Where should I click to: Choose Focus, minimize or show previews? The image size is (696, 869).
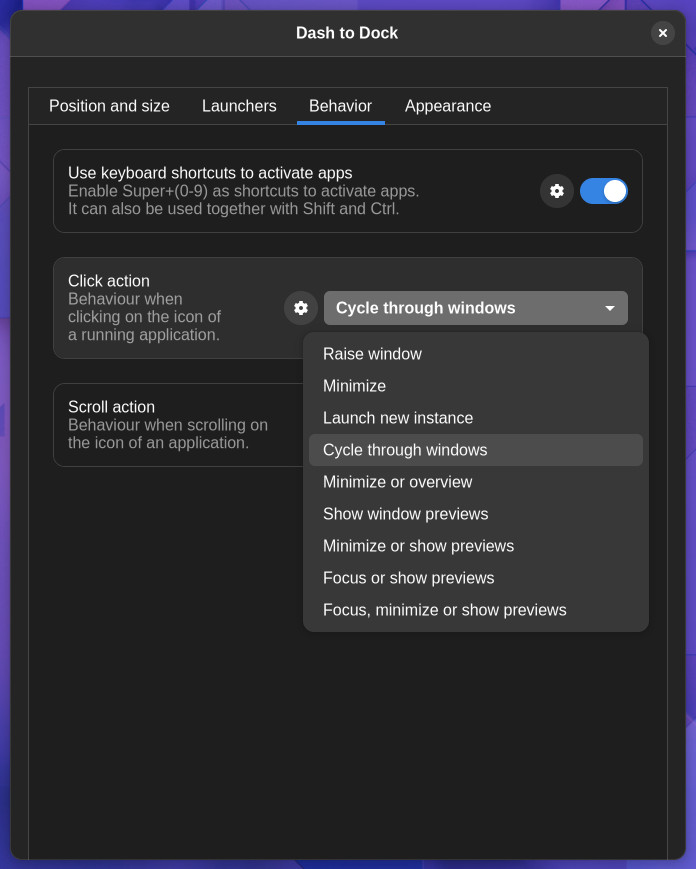(x=475, y=610)
